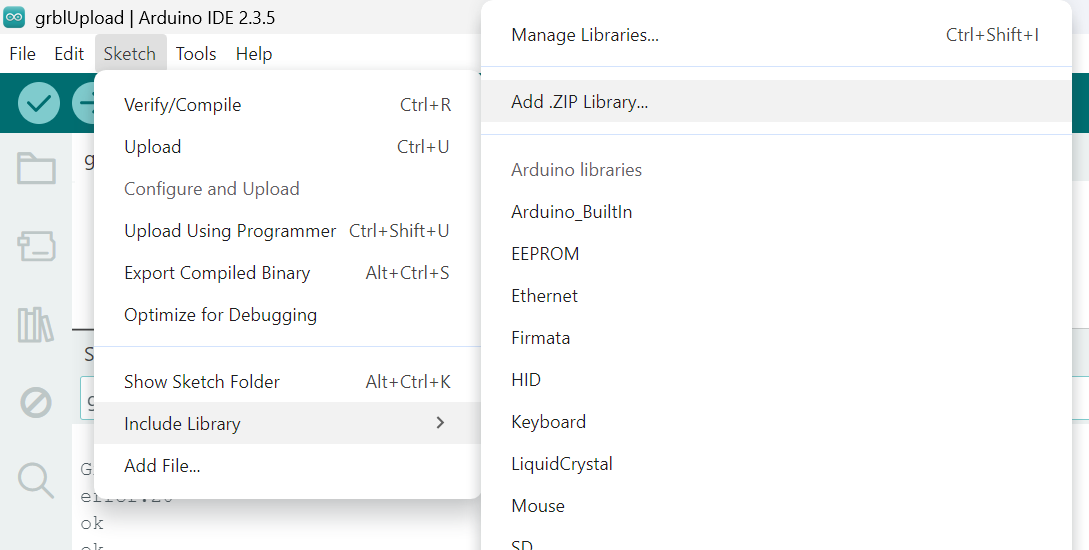Screen dimensions: 1089x550
Task: Include the EEPROM library
Action: pyautogui.click(x=545, y=254)
